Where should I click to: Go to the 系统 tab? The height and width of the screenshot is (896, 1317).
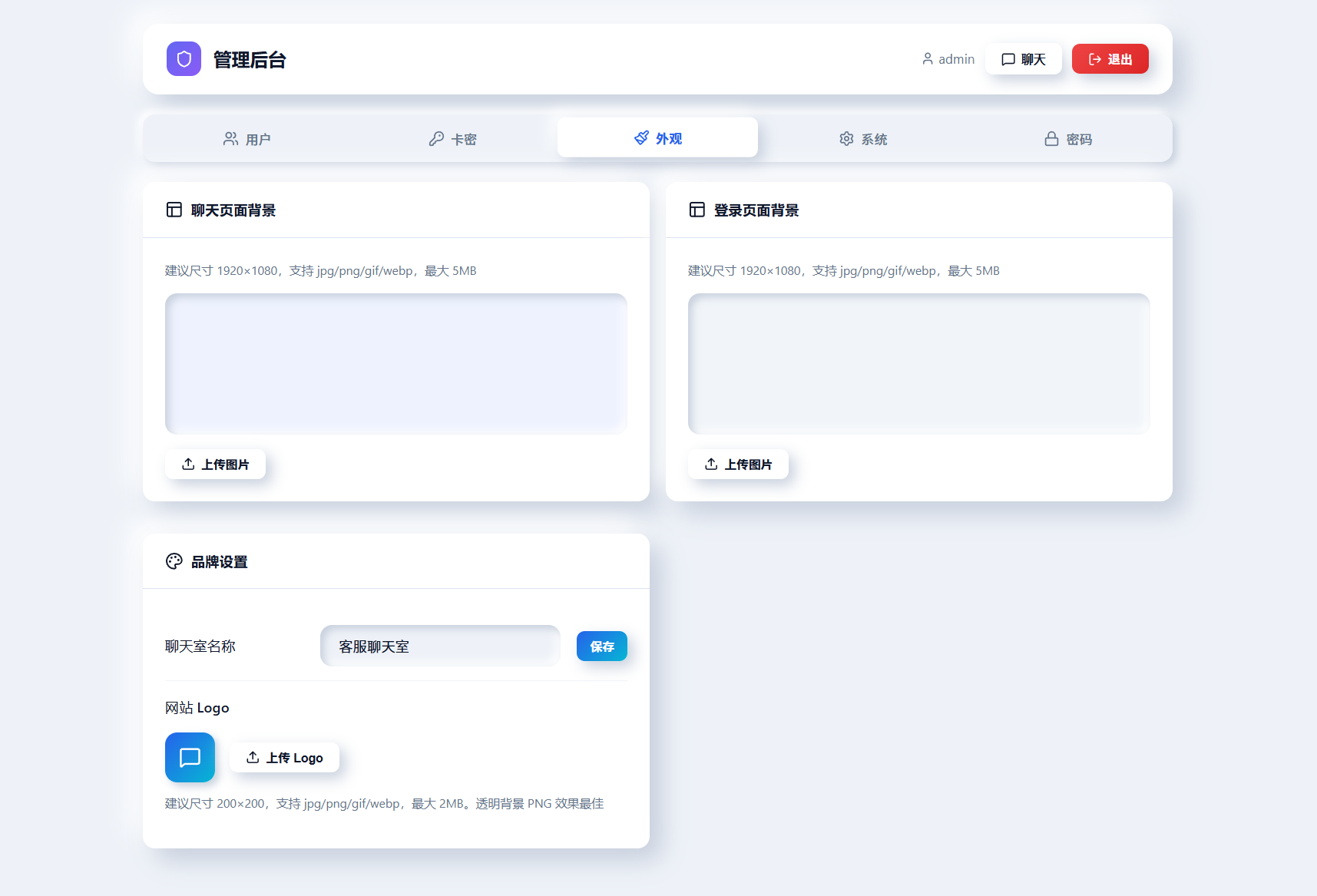[x=863, y=139]
